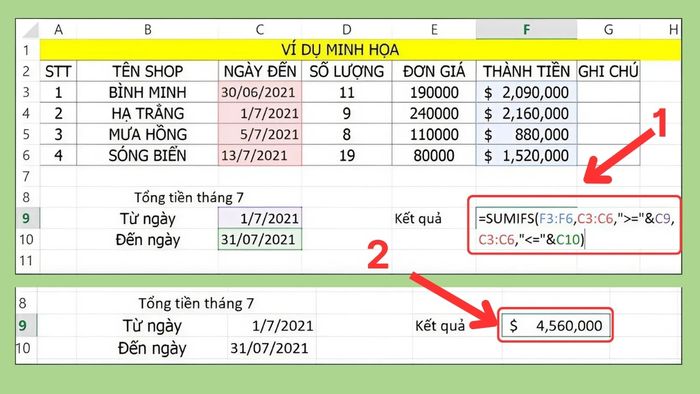Select column C header

260,29
